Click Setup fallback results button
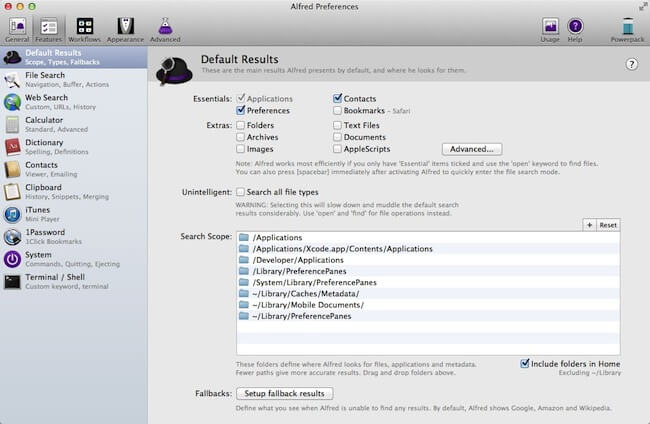 click(x=284, y=393)
